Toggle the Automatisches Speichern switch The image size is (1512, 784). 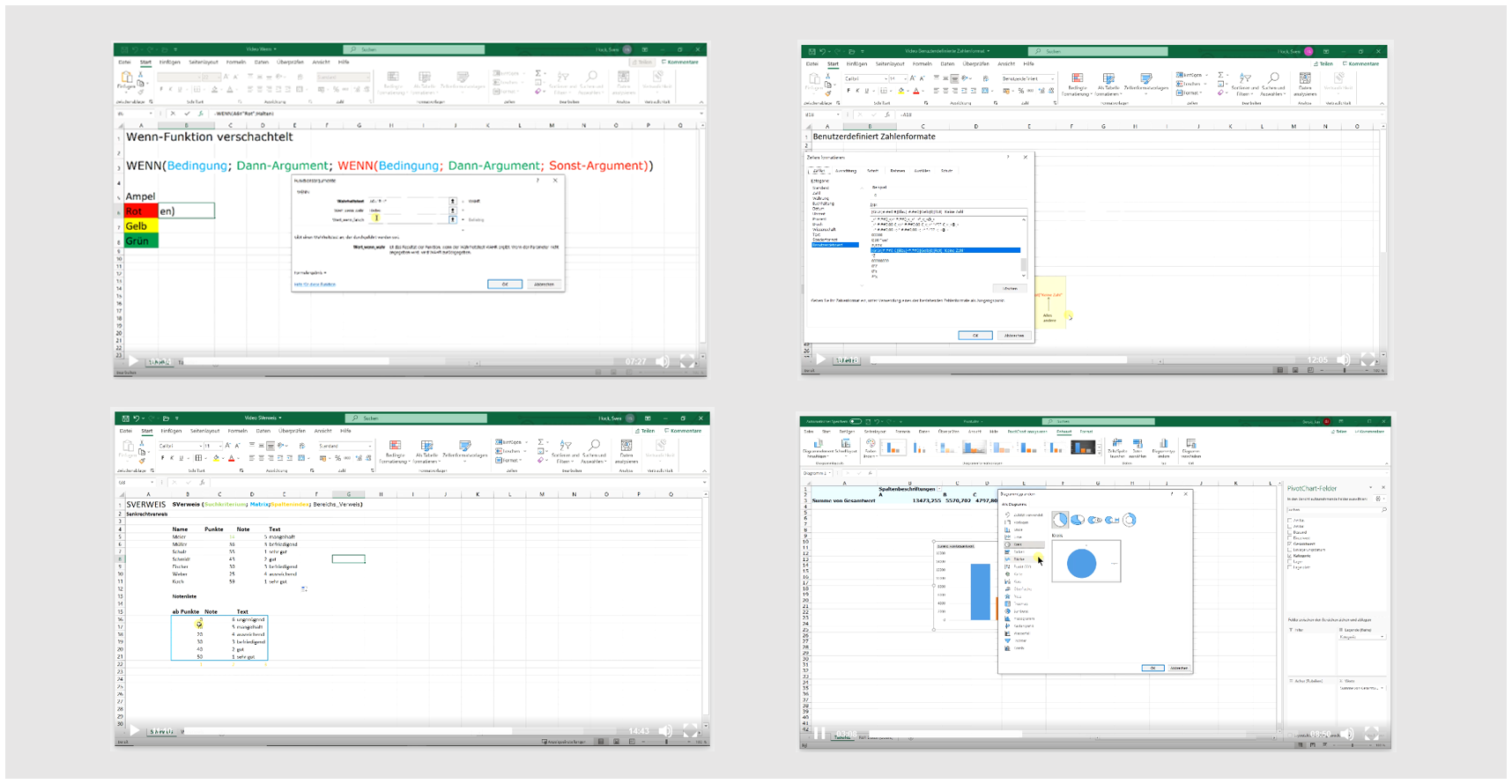[x=855, y=421]
